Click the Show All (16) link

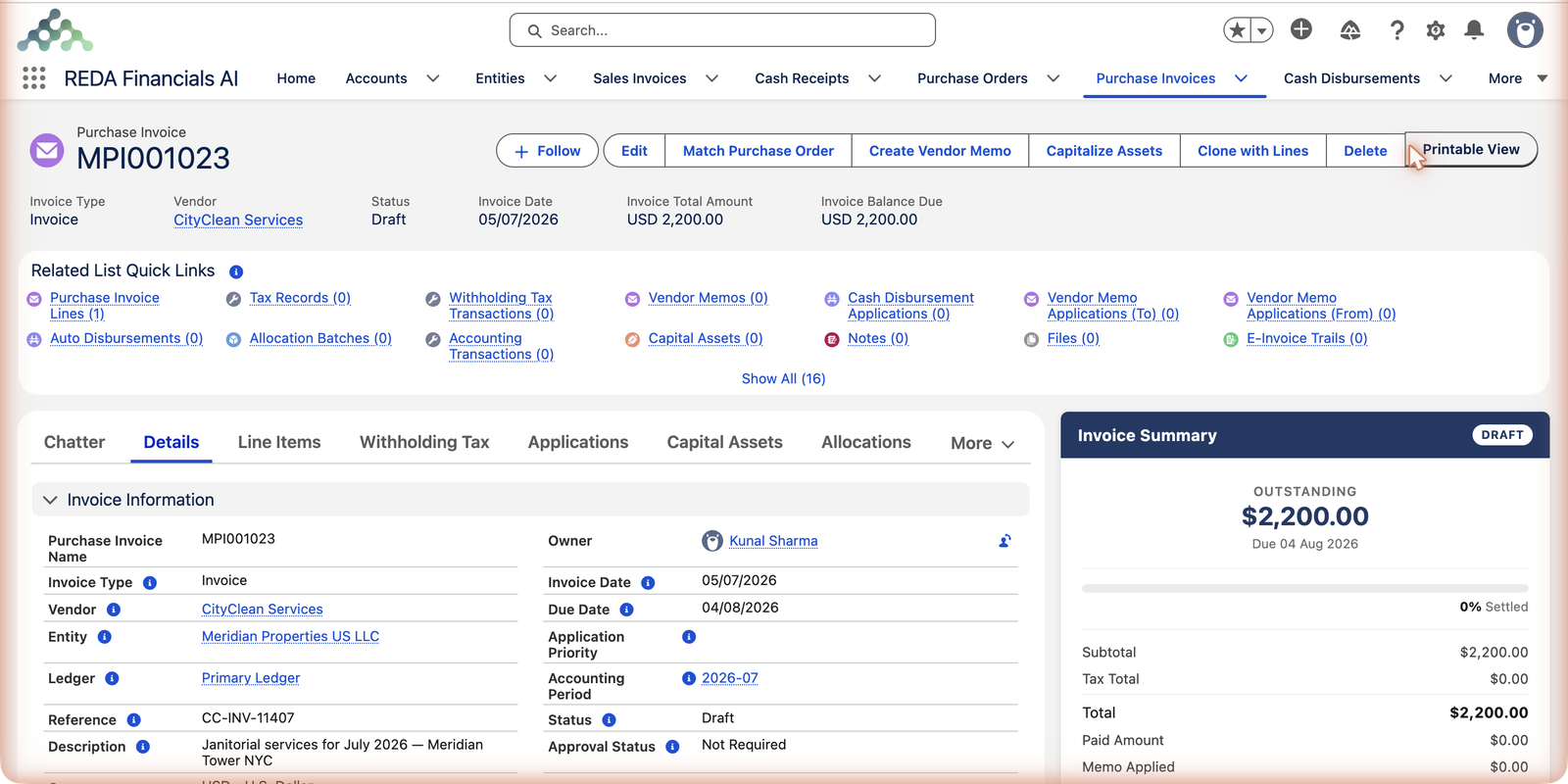click(783, 379)
